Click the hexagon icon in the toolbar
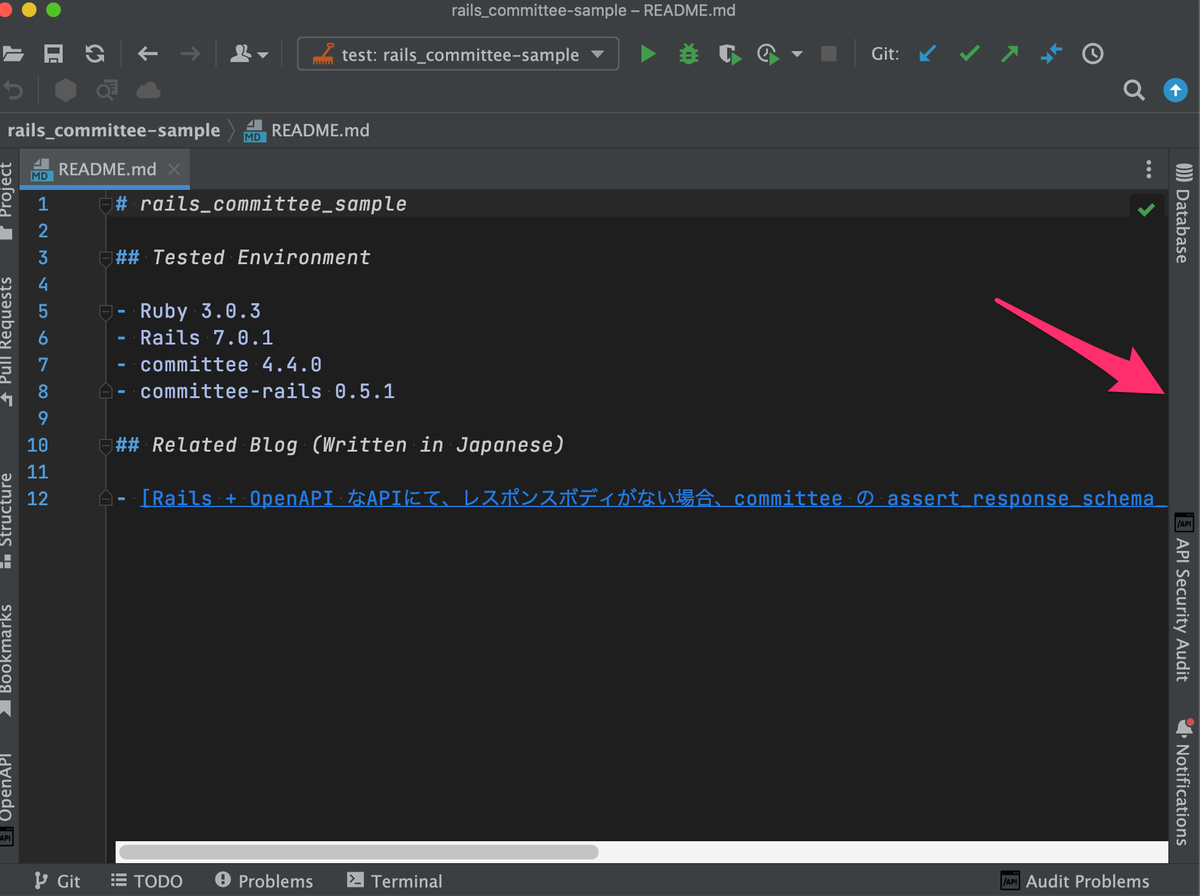The height and width of the screenshot is (896, 1200). click(x=65, y=91)
